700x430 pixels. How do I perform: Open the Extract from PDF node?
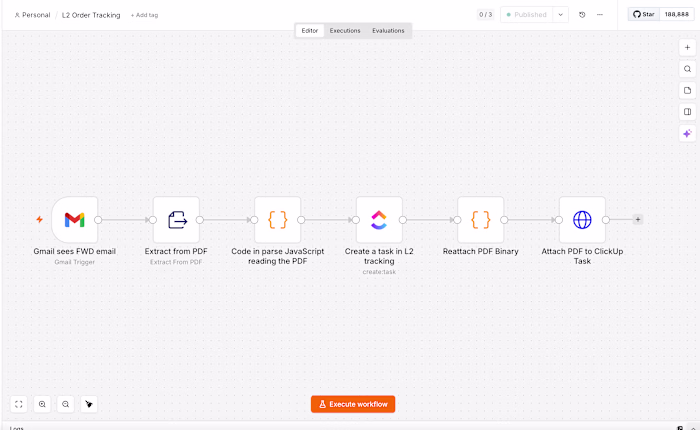tap(176, 220)
